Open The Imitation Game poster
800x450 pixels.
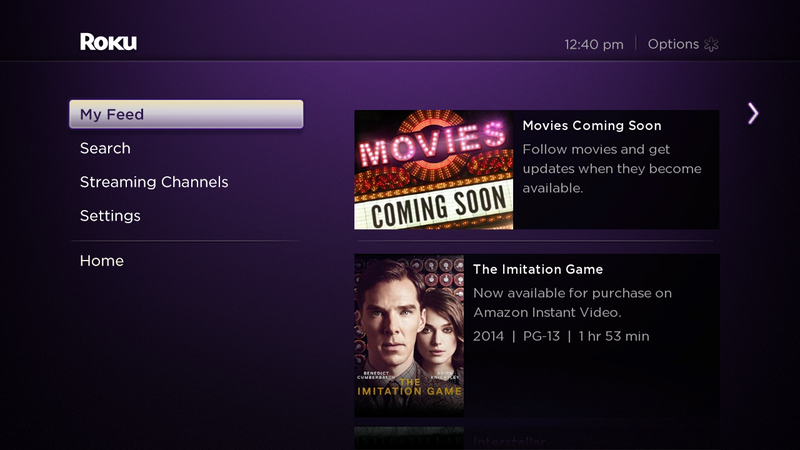coord(409,335)
